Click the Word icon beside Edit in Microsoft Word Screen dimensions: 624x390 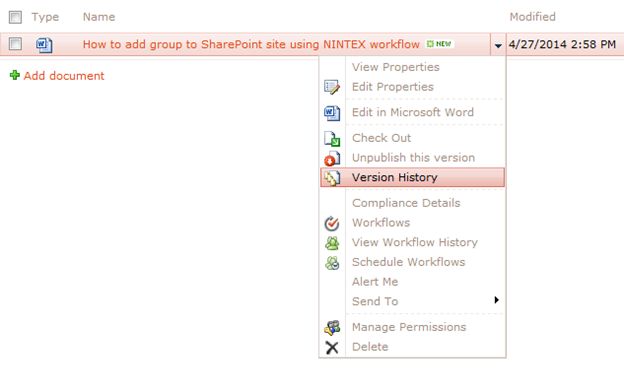tap(332, 113)
